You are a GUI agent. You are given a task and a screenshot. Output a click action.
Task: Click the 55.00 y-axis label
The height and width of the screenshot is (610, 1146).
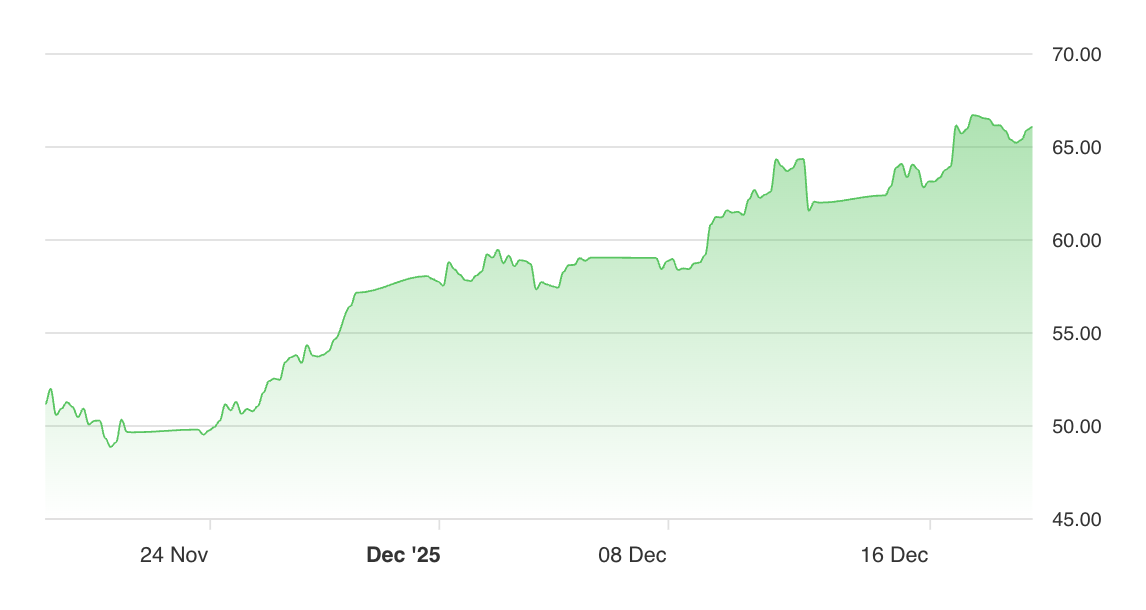pyautogui.click(x=1076, y=334)
